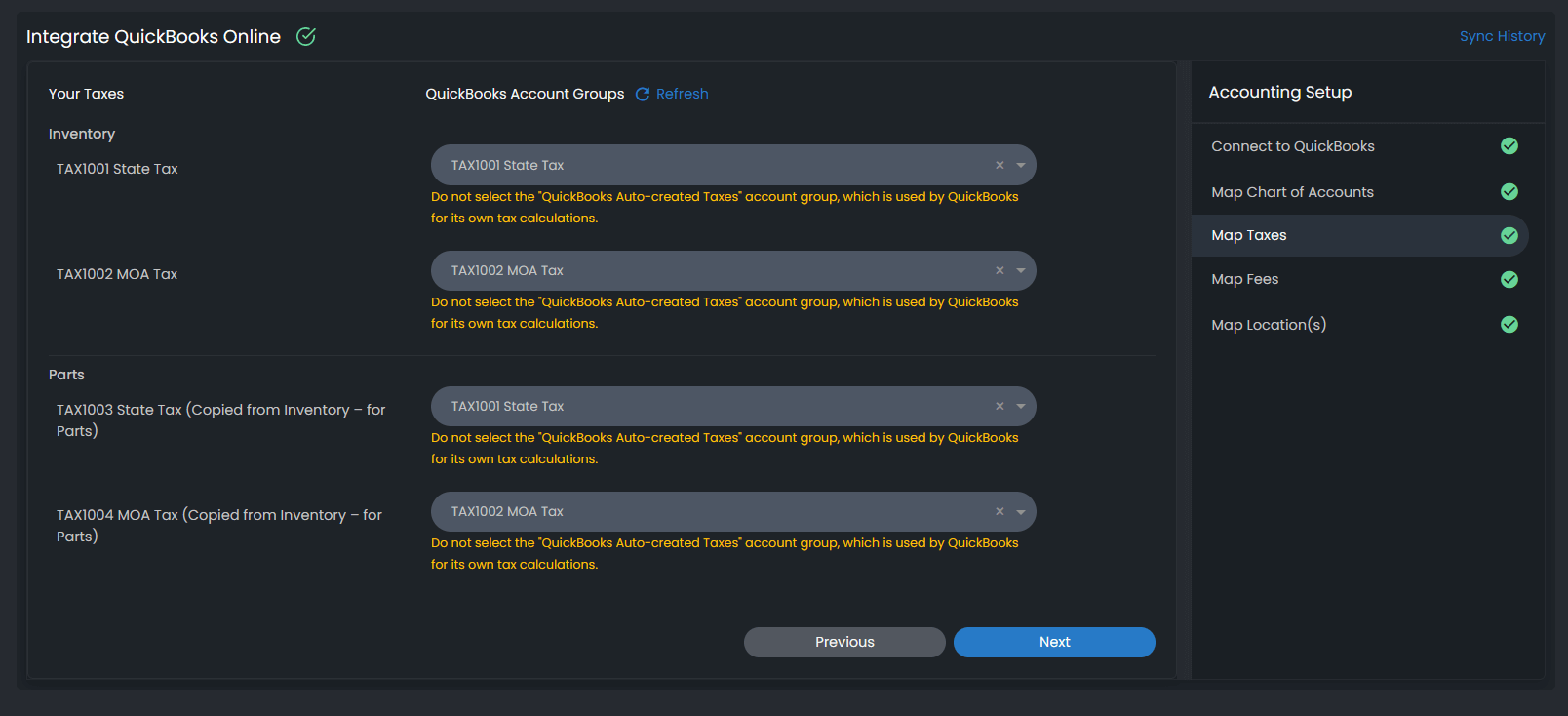Click the Inventory section heading
Viewport: 1568px width, 716px height.
(x=82, y=134)
